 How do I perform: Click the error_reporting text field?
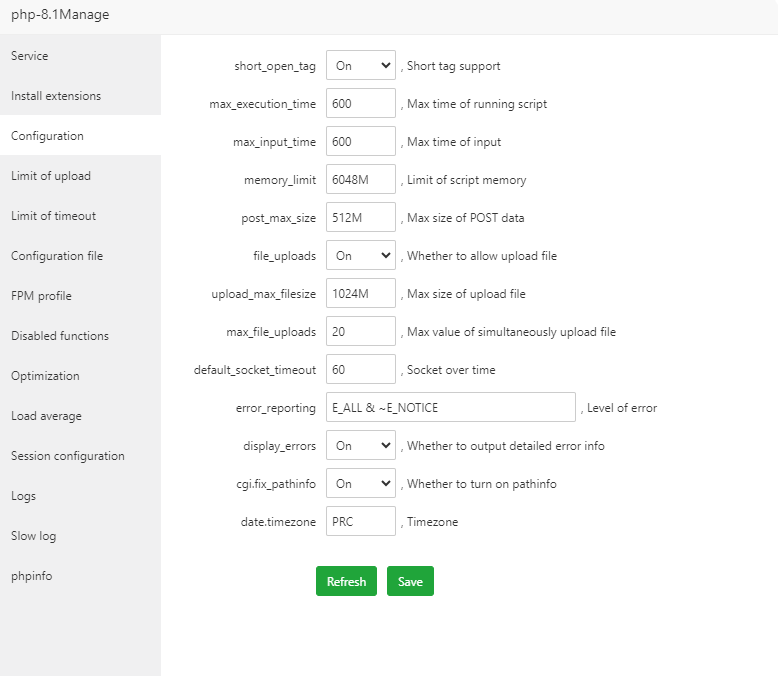pyautogui.click(x=450, y=408)
